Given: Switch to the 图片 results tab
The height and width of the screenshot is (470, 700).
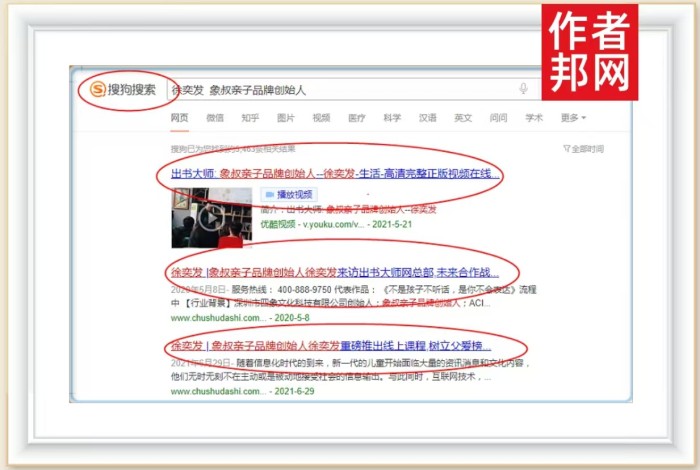Looking at the screenshot, I should coord(286,118).
